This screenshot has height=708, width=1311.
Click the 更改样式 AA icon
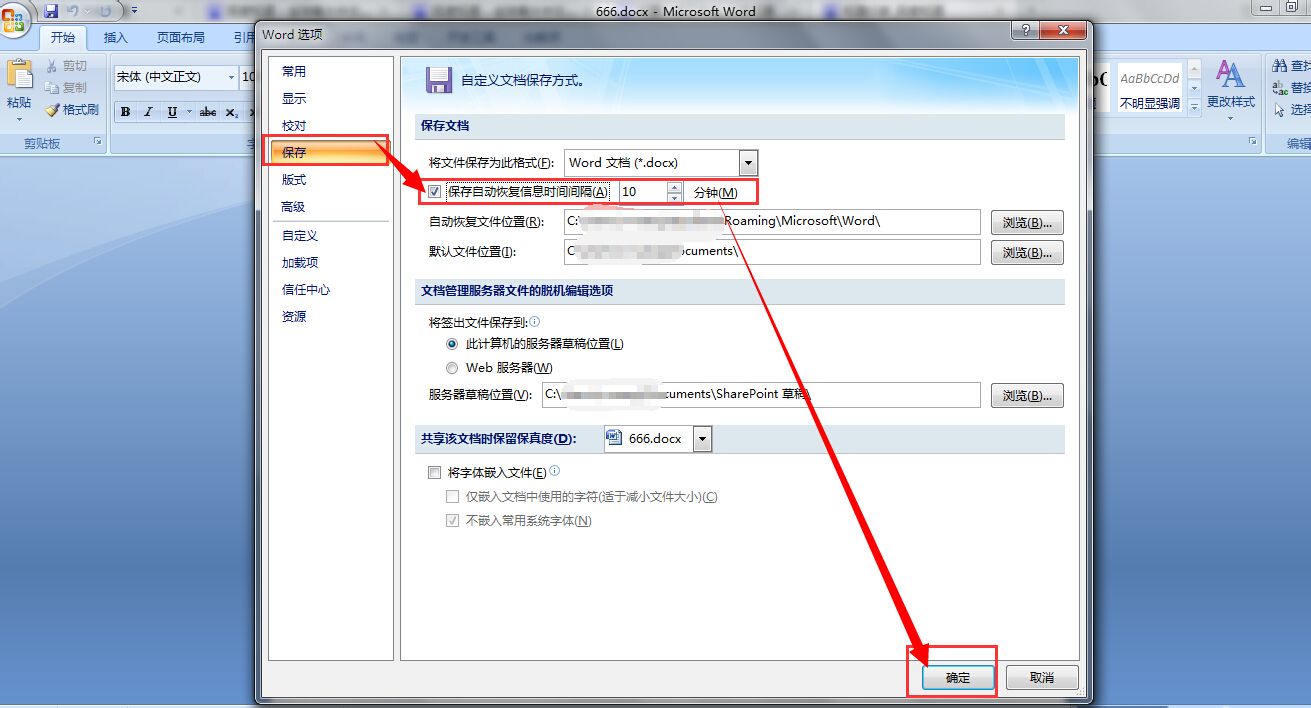(x=1230, y=75)
